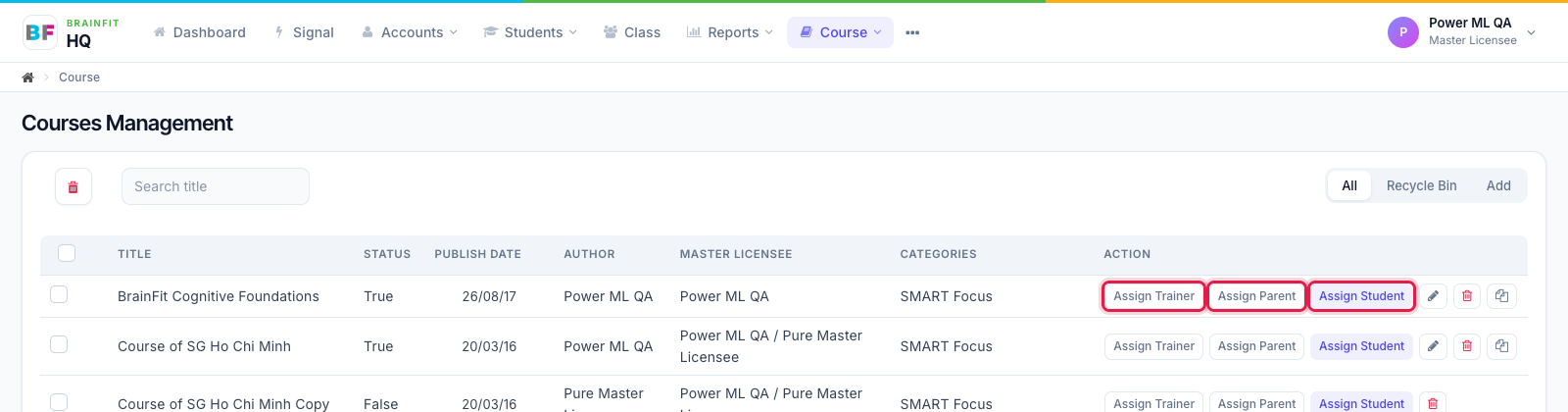This screenshot has height=412, width=1568.
Task: Expand the Course menu
Action: [840, 32]
